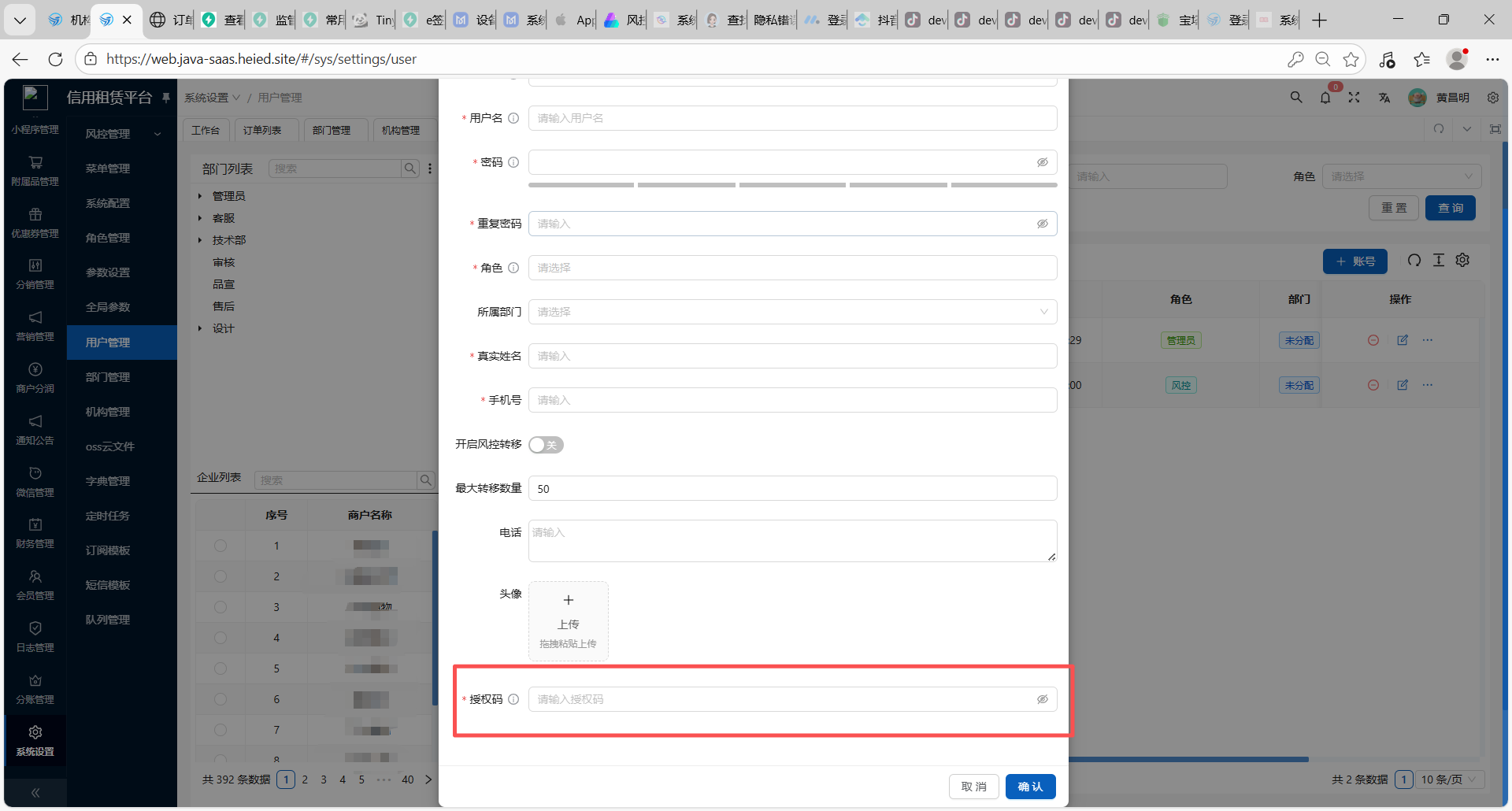Click the avatar upload plus box
Viewport: 1512px width, 811px height.
pyautogui.click(x=568, y=620)
